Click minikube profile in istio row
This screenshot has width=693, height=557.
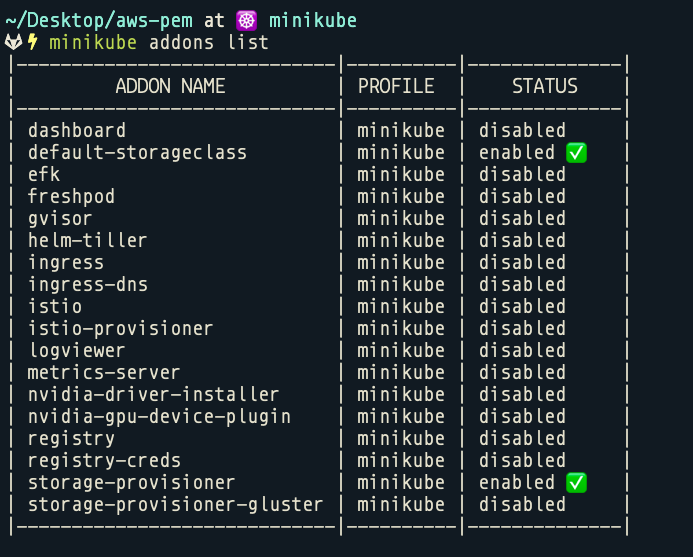pos(401,306)
